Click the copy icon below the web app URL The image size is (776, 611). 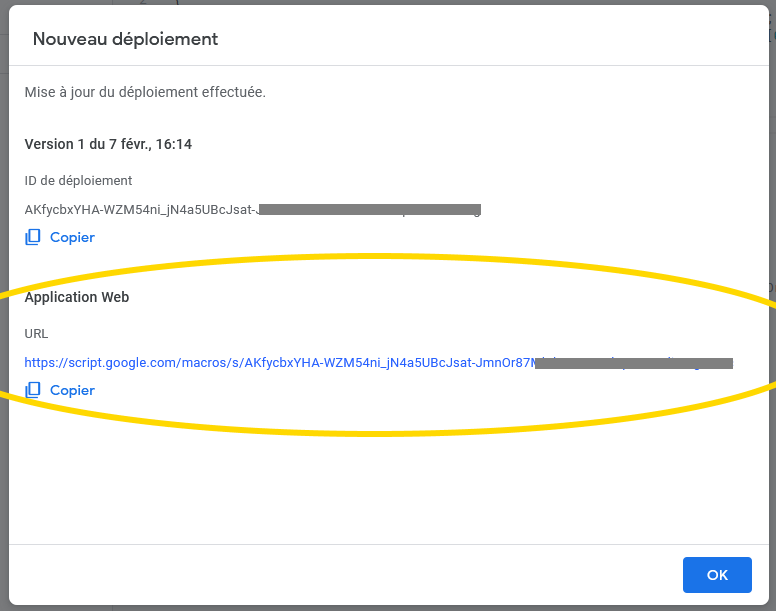coord(33,390)
